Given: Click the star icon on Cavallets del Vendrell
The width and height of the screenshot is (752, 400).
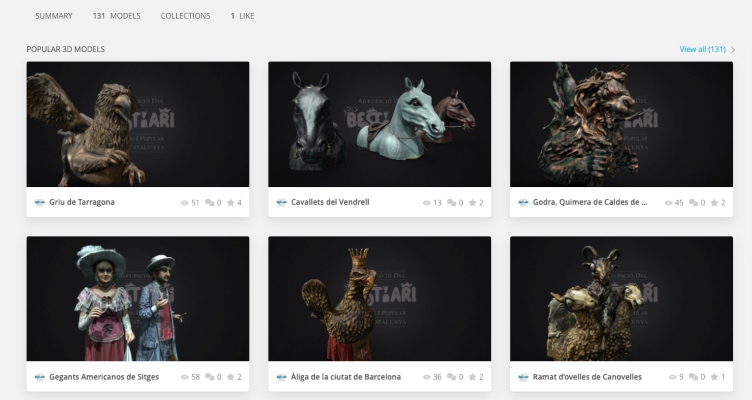Looking at the screenshot, I should coord(471,202).
